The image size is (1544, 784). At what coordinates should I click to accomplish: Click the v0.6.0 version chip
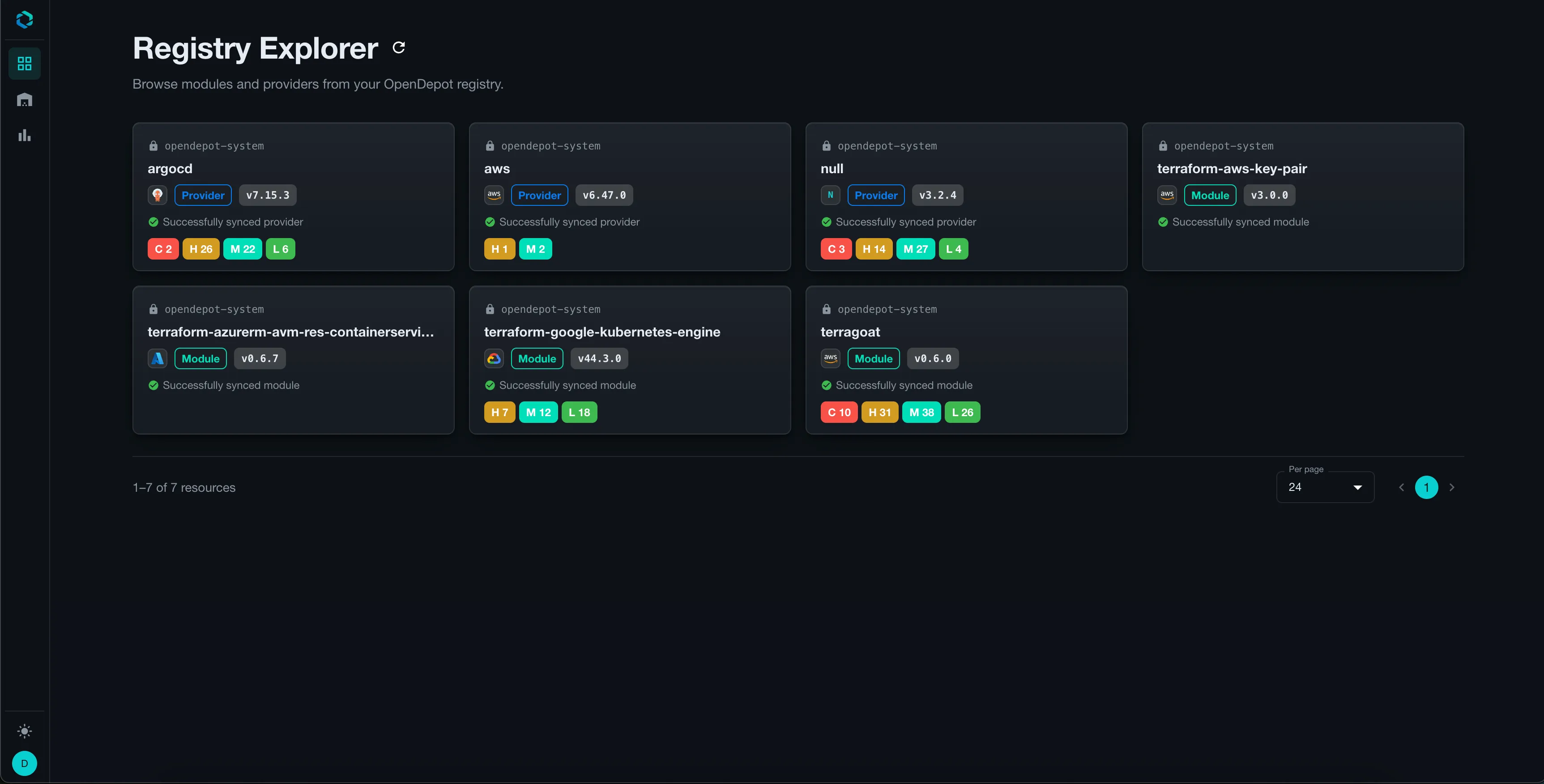point(933,358)
